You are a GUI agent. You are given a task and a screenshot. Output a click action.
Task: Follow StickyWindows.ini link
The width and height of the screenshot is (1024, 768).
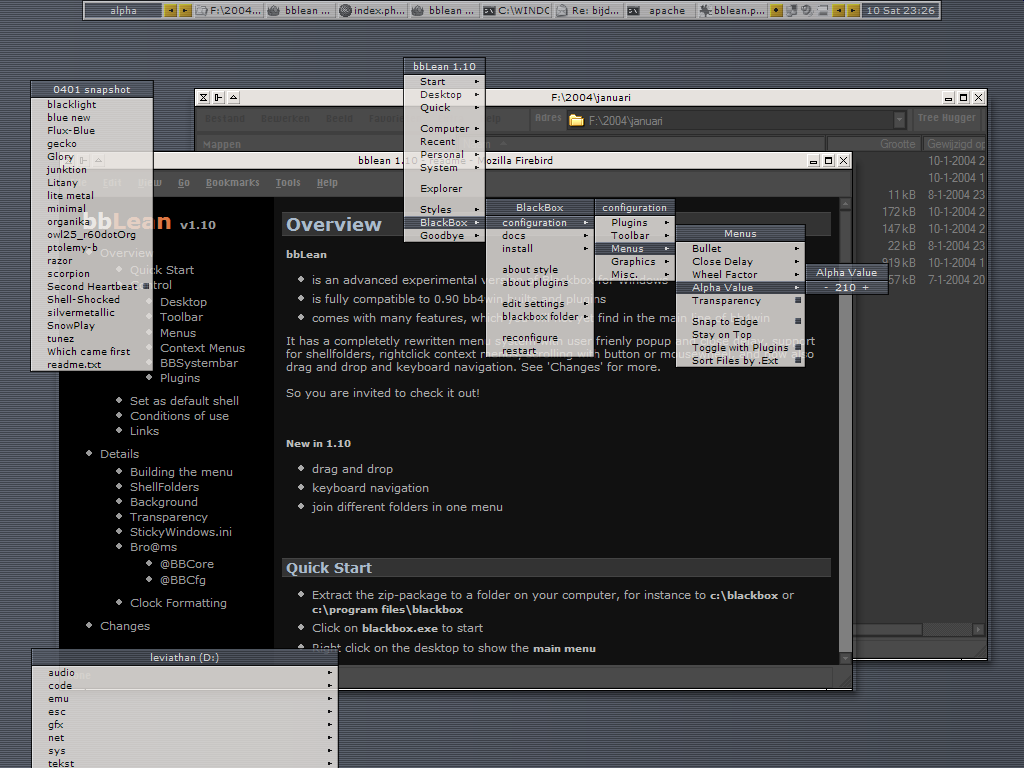180,532
